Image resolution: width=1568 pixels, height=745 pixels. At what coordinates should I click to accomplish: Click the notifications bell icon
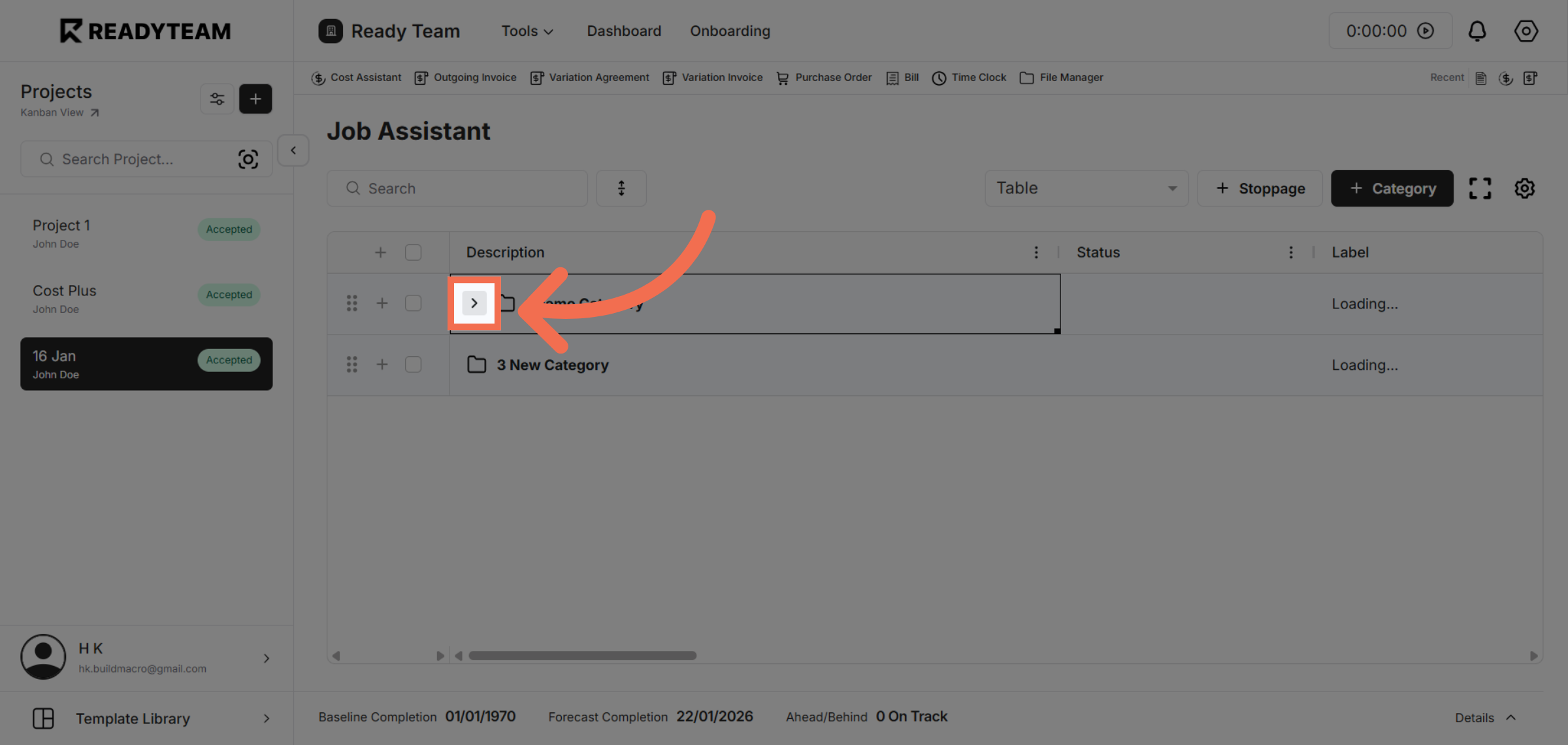(1477, 31)
